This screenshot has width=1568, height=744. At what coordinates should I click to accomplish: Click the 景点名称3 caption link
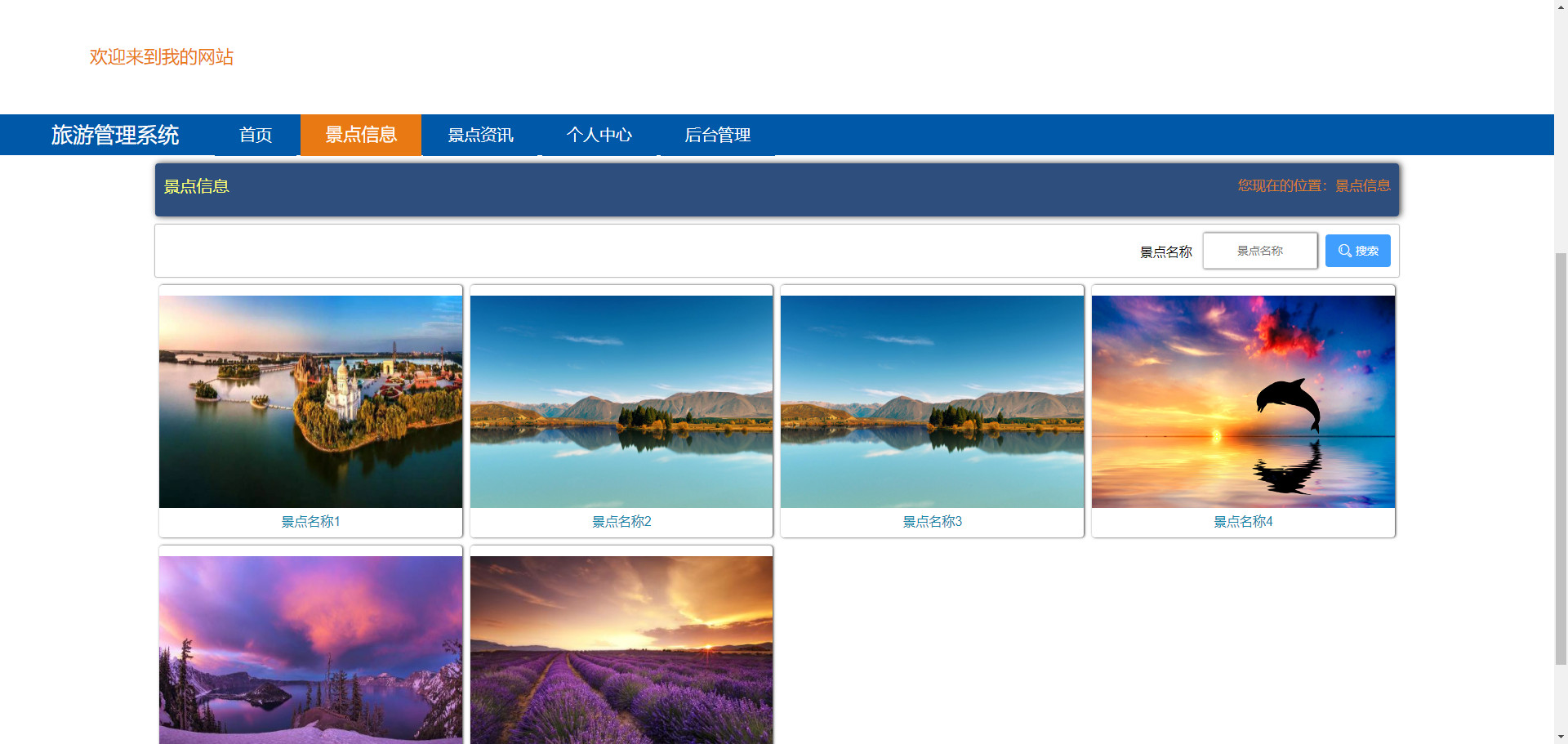point(932,521)
